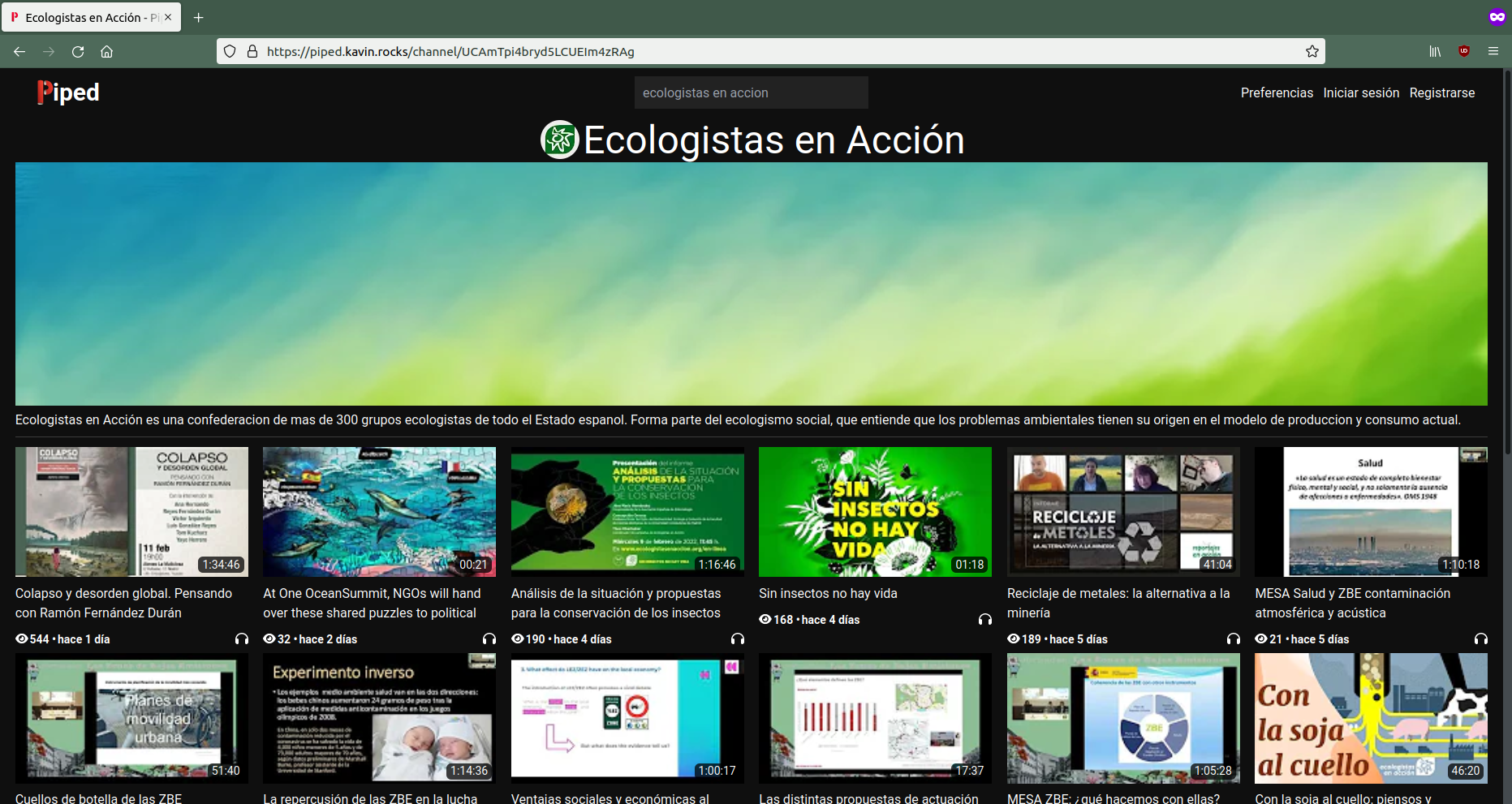Bookmark this page with the star

(1312, 51)
